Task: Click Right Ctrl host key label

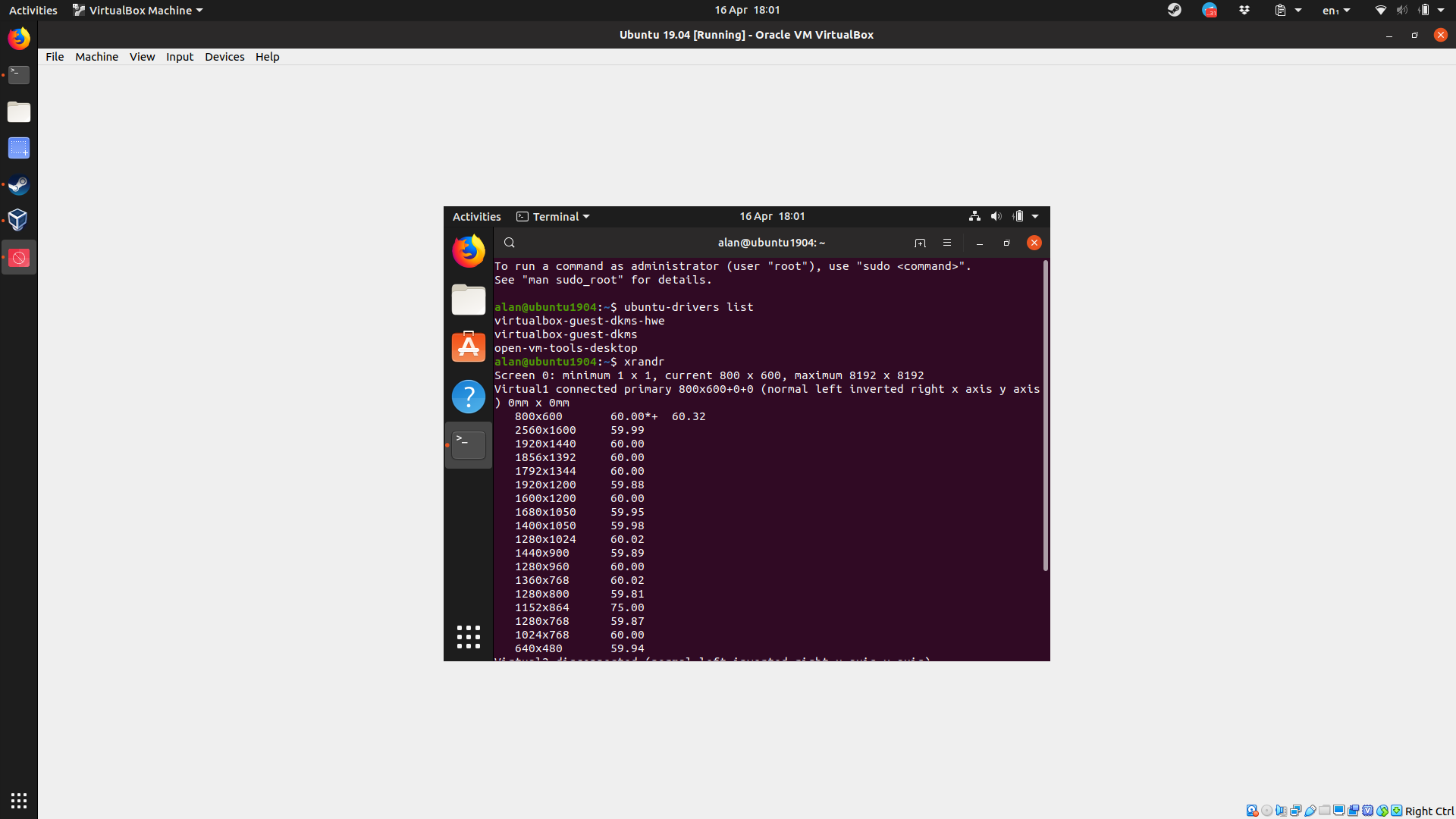Action: tap(1429, 811)
